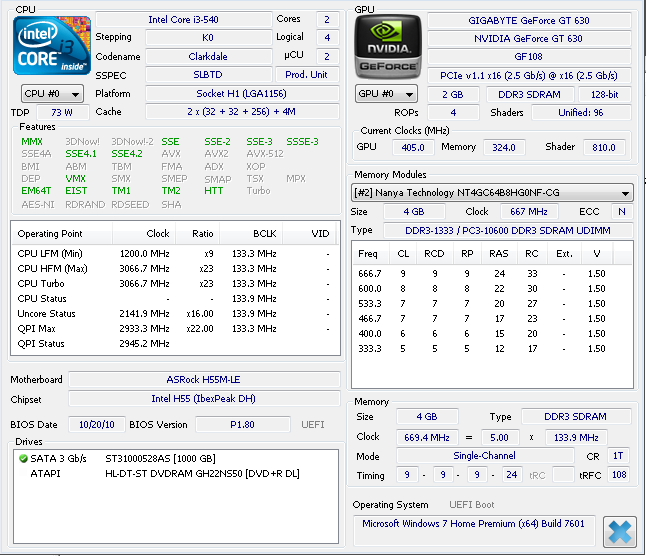The height and width of the screenshot is (556, 646).
Task: Click the BCLK column header
Action: pyautogui.click(x=251, y=234)
